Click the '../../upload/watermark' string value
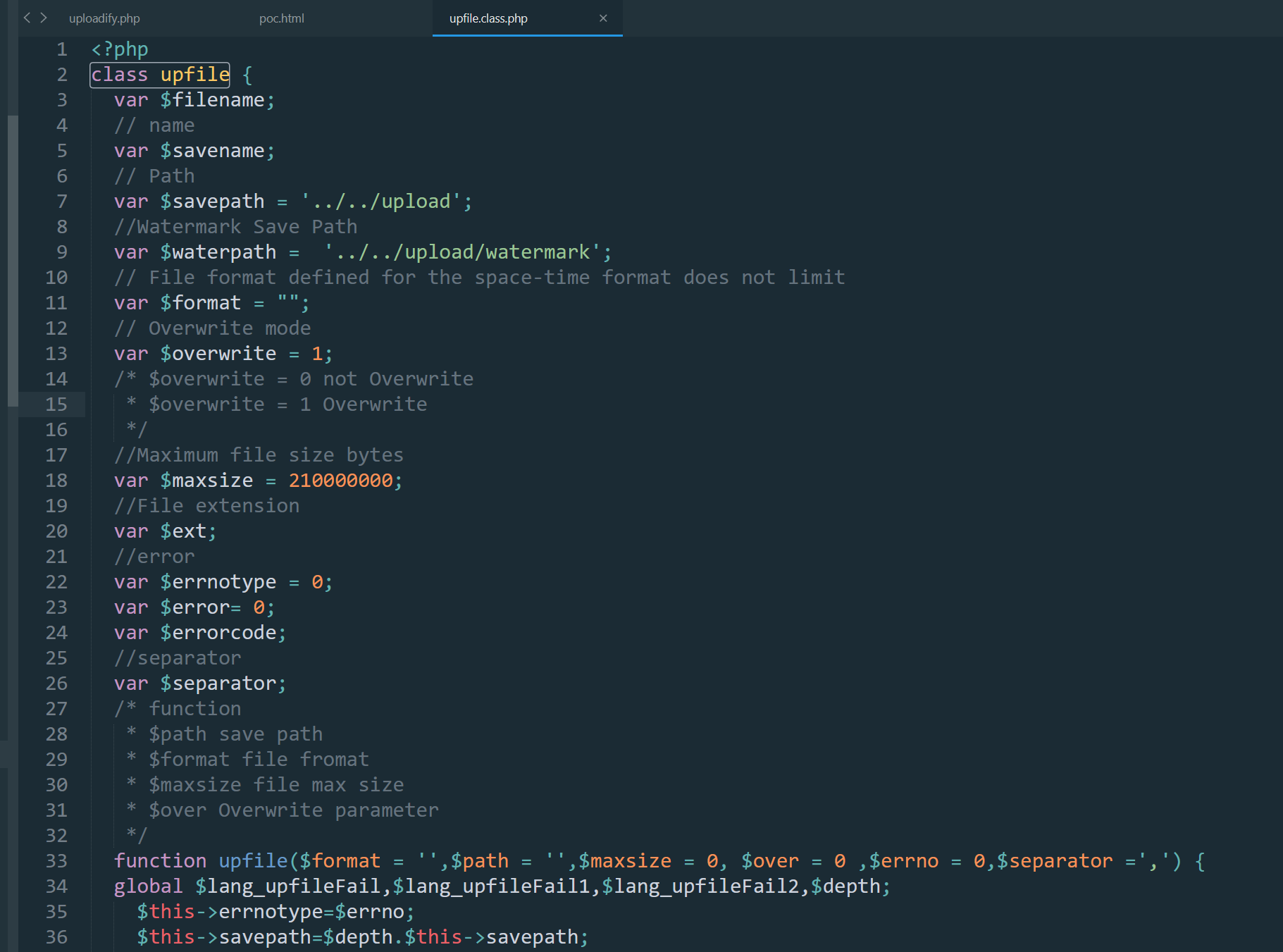1283x952 pixels. pyautogui.click(x=462, y=252)
